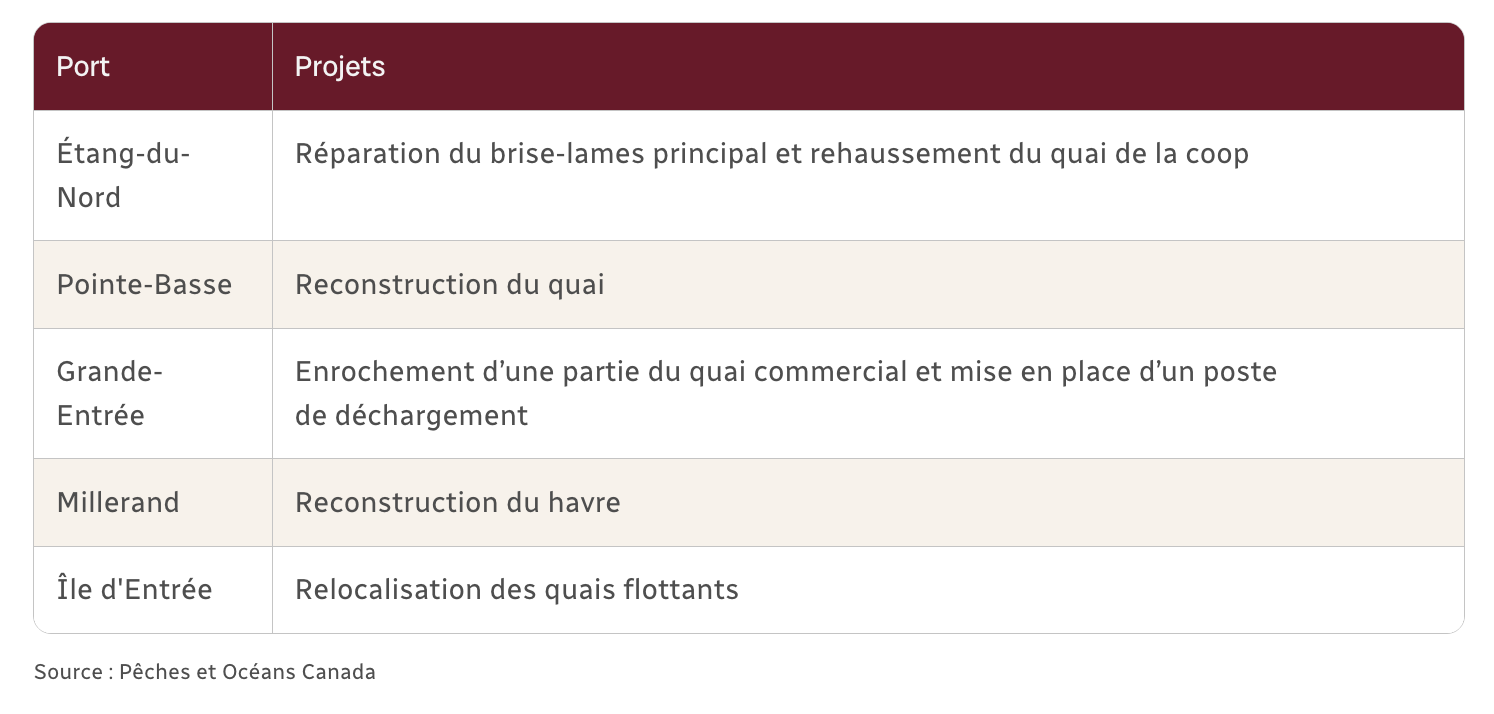This screenshot has height=714, width=1494.
Task: Click the word Nord in first row
Action: (89, 198)
